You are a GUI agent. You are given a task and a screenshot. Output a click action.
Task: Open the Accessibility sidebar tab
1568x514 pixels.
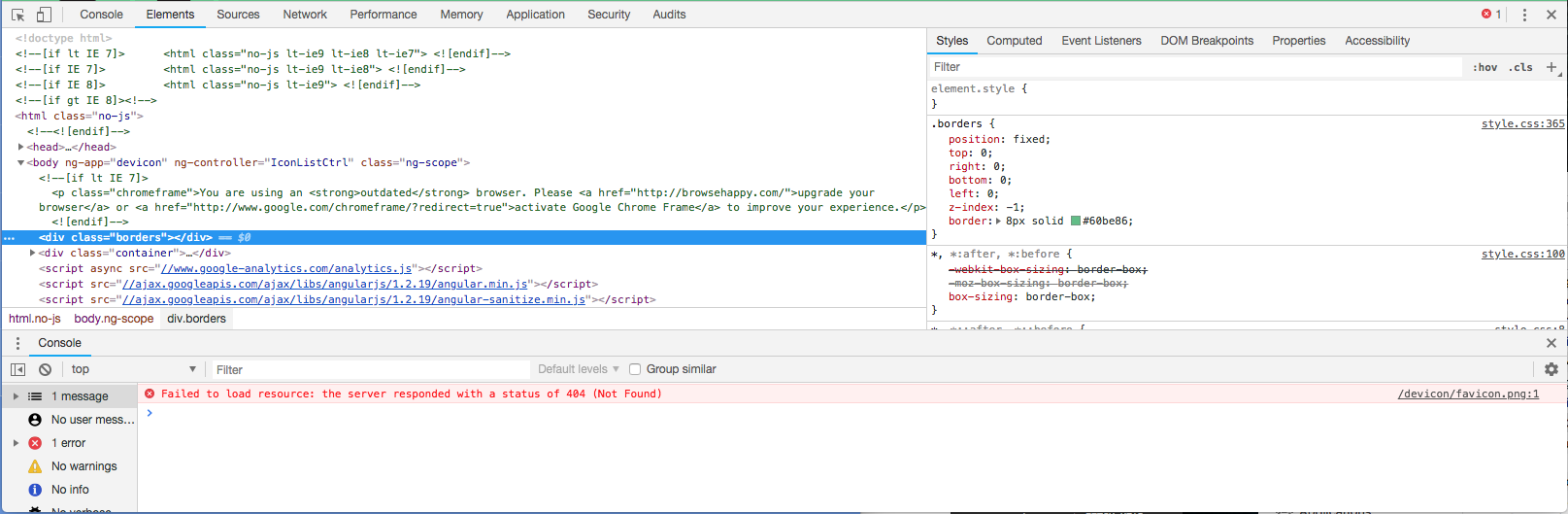[1377, 41]
